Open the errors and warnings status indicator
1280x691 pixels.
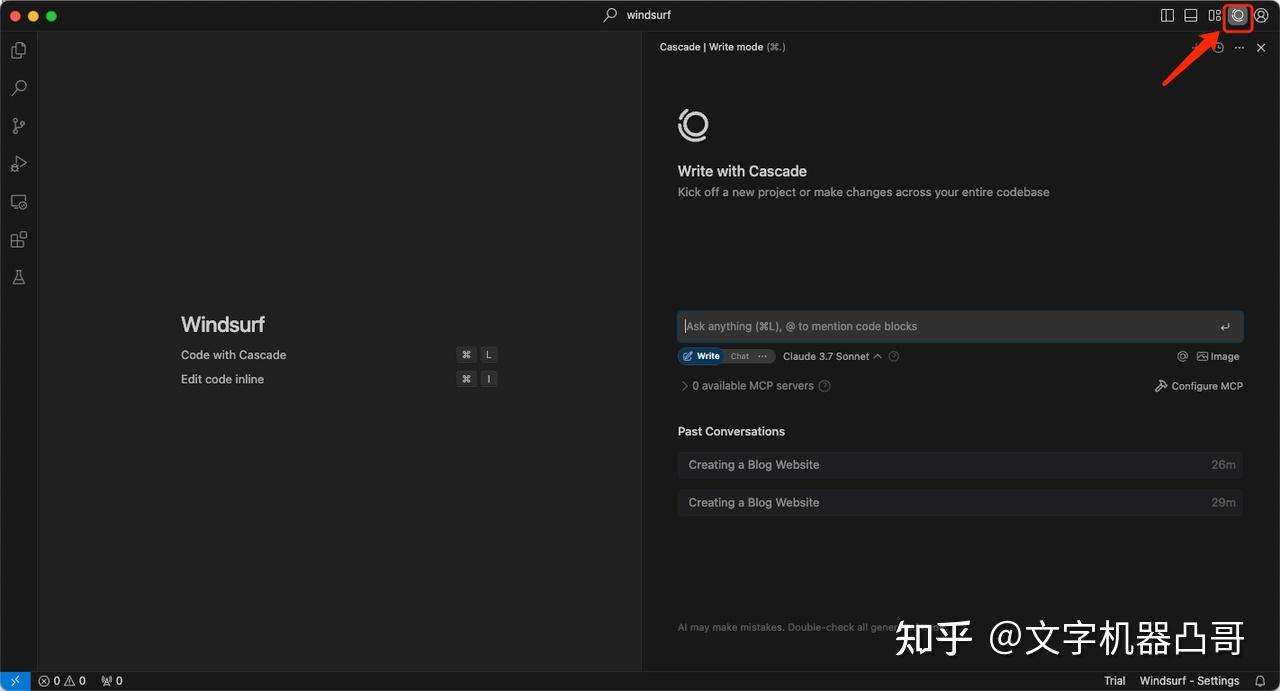[x=62, y=681]
